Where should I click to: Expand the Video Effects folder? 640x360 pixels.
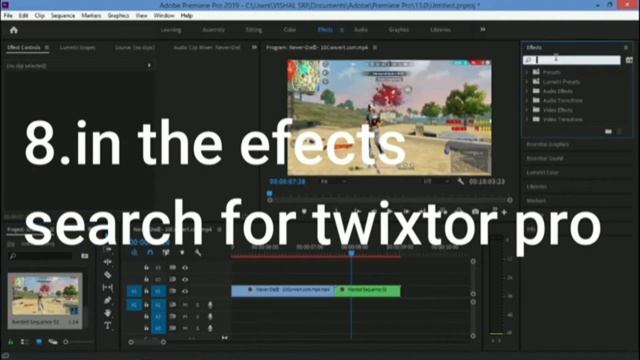pyautogui.click(x=527, y=110)
